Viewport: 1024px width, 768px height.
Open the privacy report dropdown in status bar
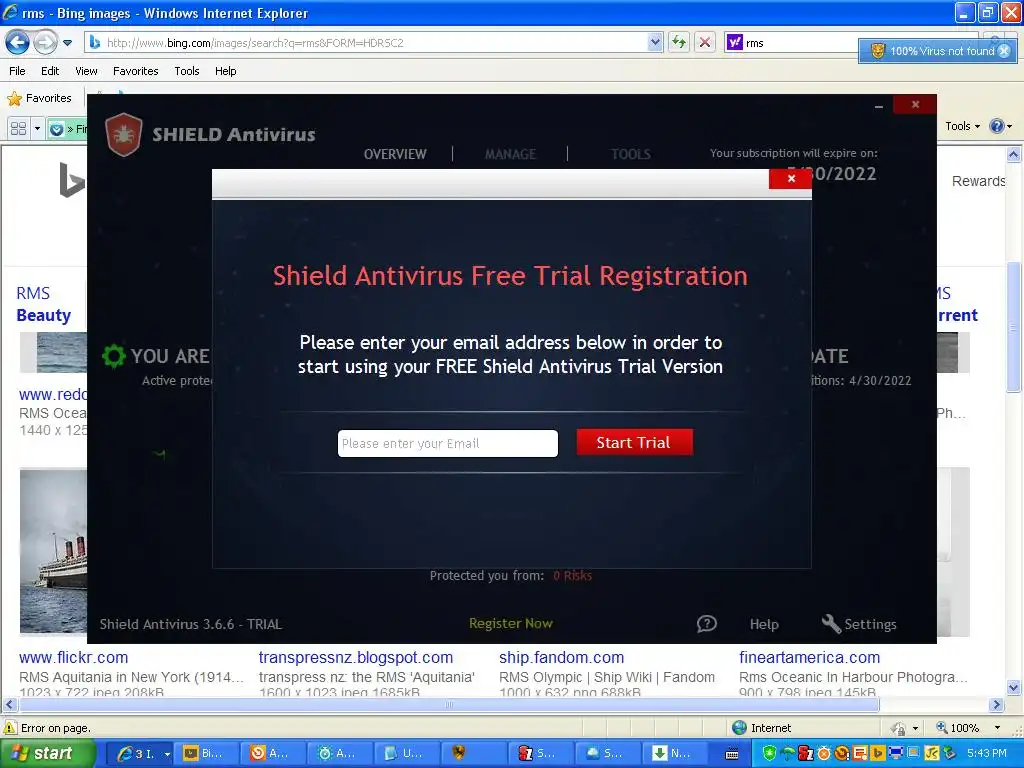pos(916,728)
